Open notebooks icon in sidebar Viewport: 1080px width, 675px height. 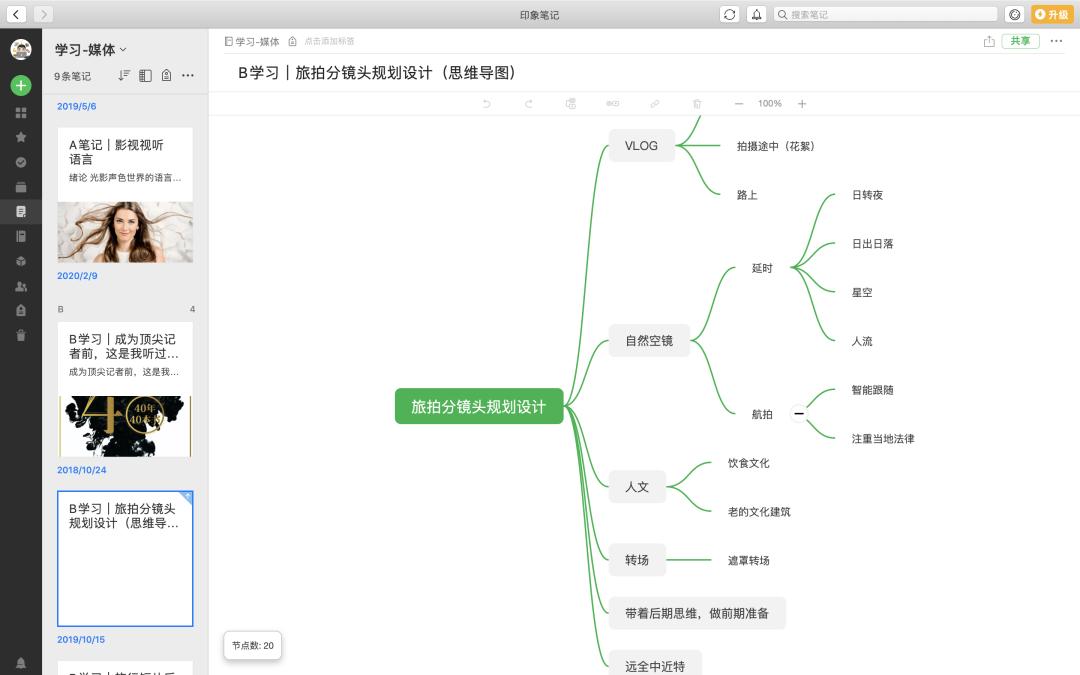pos(21,236)
